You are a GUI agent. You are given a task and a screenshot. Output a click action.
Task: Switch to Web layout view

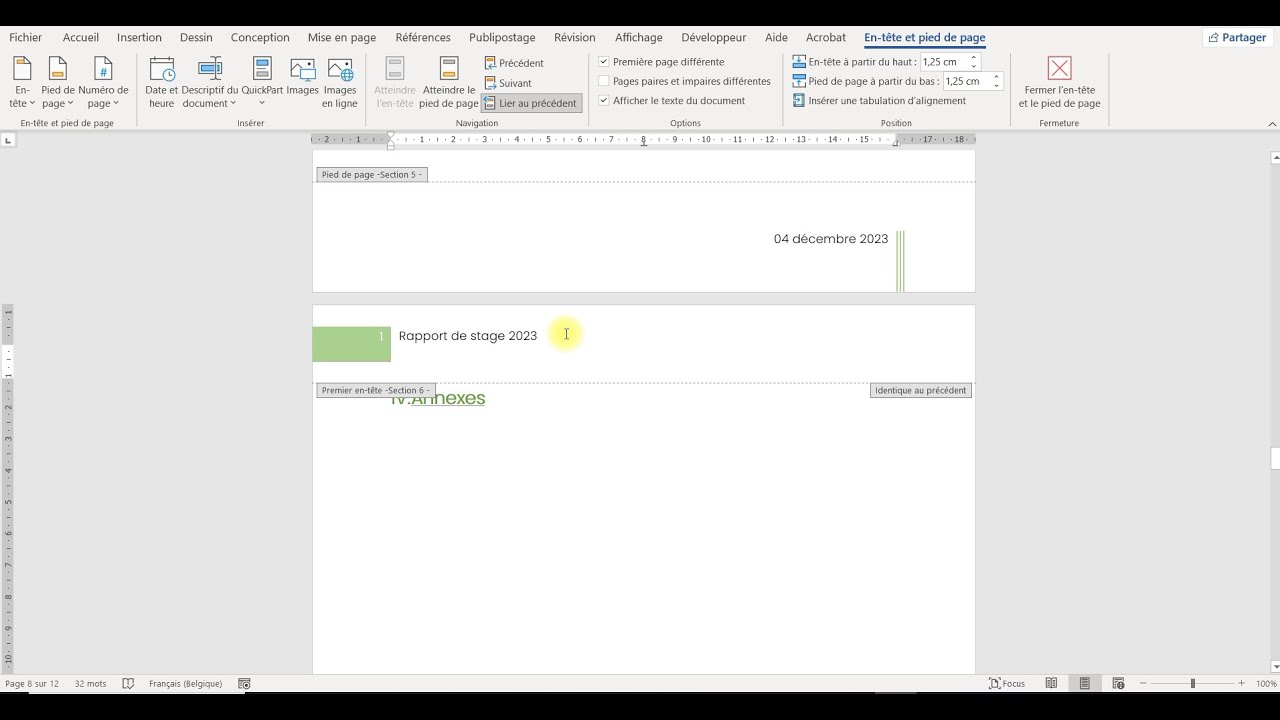point(1118,684)
